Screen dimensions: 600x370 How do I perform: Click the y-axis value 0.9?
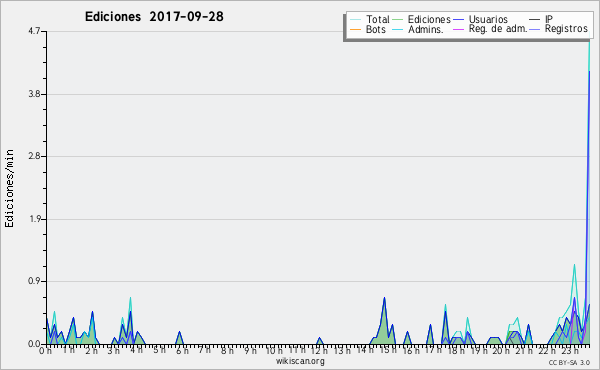34,282
